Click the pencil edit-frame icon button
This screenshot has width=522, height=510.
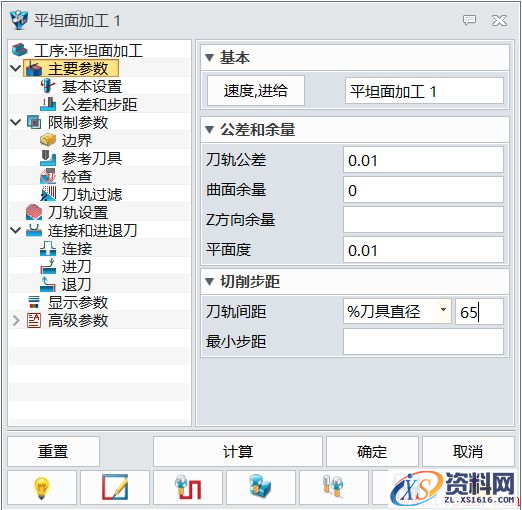tap(115, 488)
